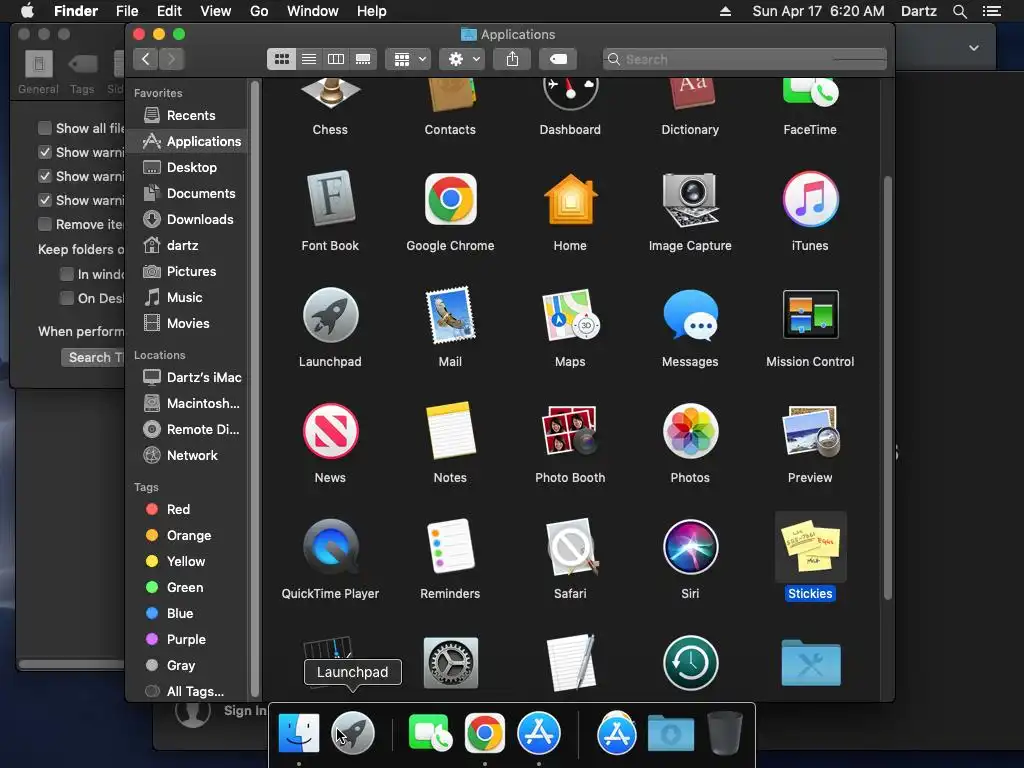Select the Stickies app icon
The image size is (1024, 768).
[x=810, y=547]
